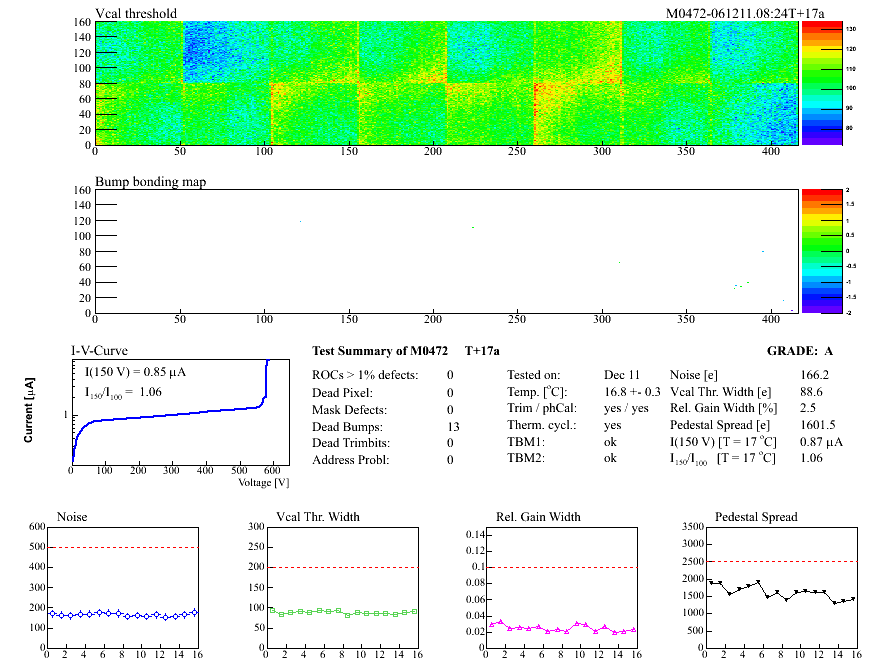Click the Vcal threshold color scale bar
The height and width of the screenshot is (672, 896).
(821, 81)
